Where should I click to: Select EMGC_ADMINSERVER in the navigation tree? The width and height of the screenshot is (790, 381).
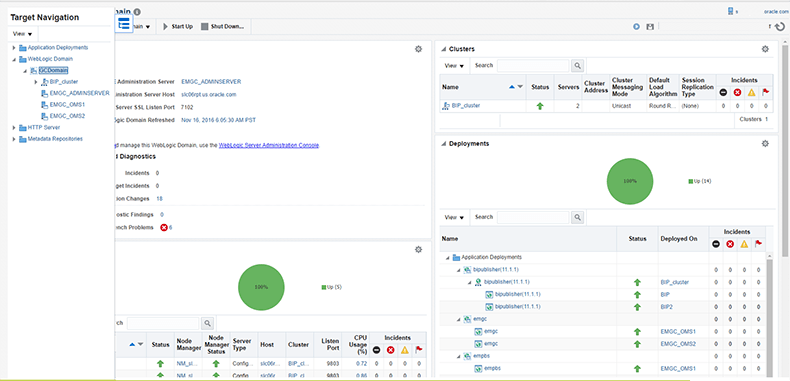(80, 93)
